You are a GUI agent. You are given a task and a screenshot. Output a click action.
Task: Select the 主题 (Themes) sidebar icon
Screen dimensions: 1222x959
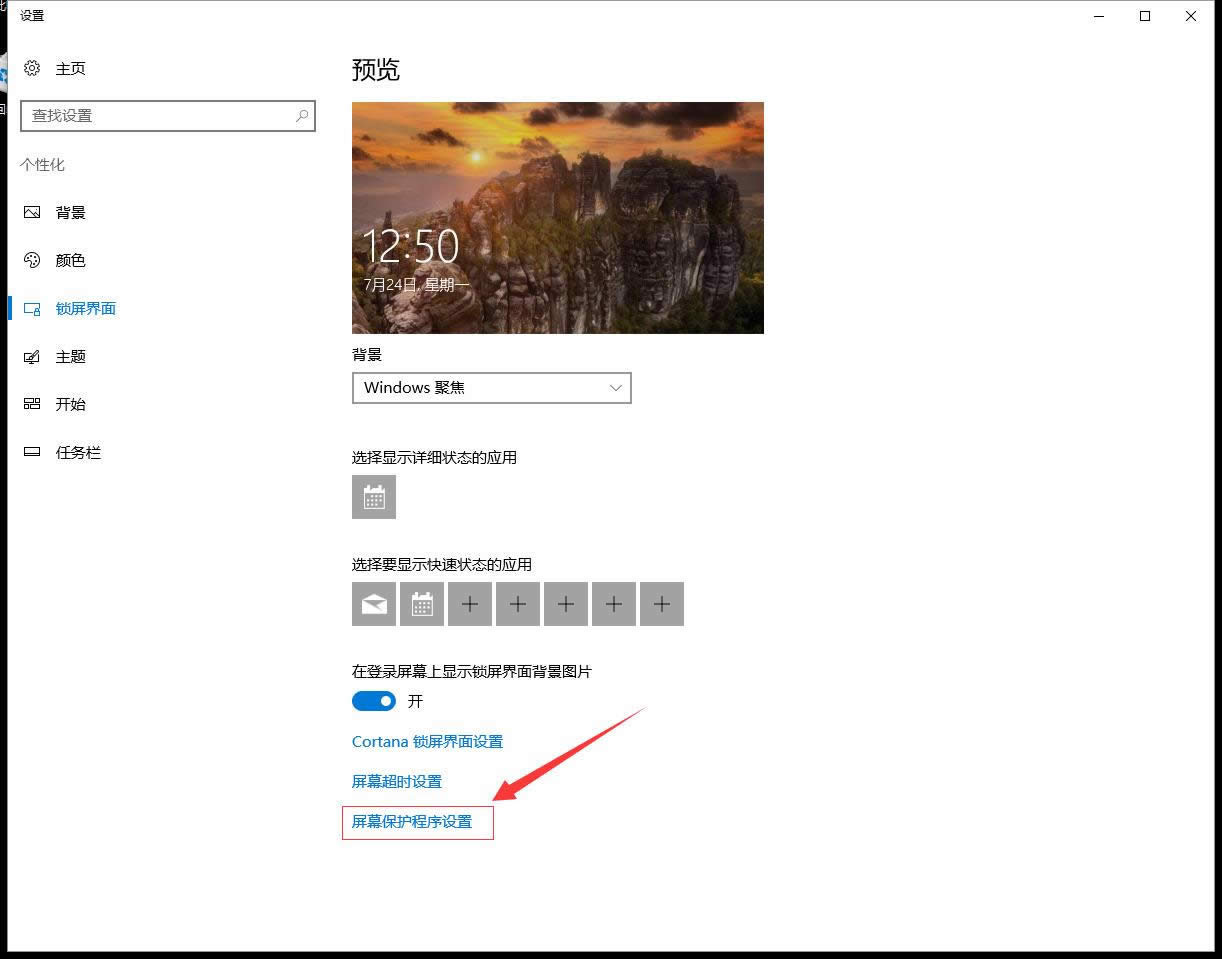click(30, 356)
